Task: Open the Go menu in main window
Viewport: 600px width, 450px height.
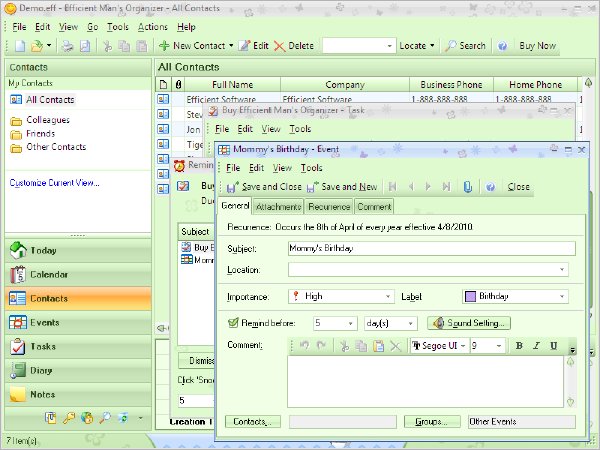Action: pos(93,27)
